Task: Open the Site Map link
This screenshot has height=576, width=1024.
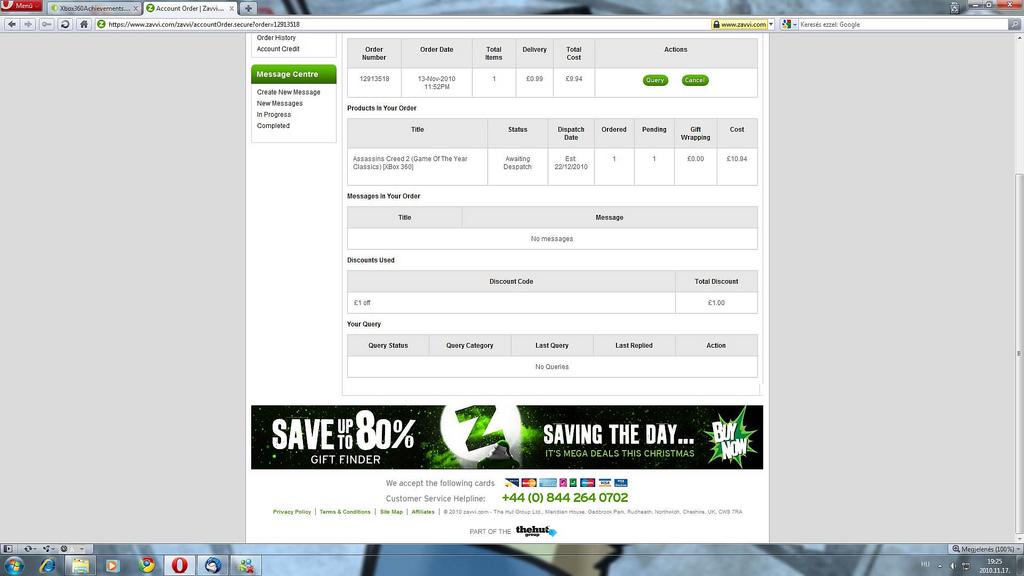Action: point(391,512)
